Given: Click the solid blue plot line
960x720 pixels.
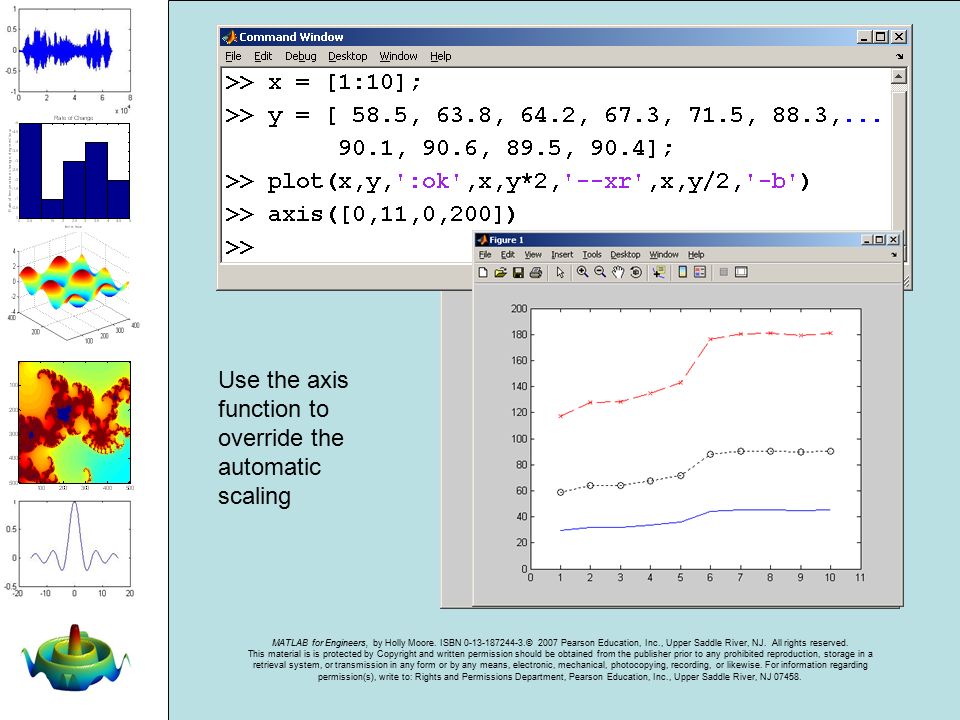Looking at the screenshot, I should (696, 520).
